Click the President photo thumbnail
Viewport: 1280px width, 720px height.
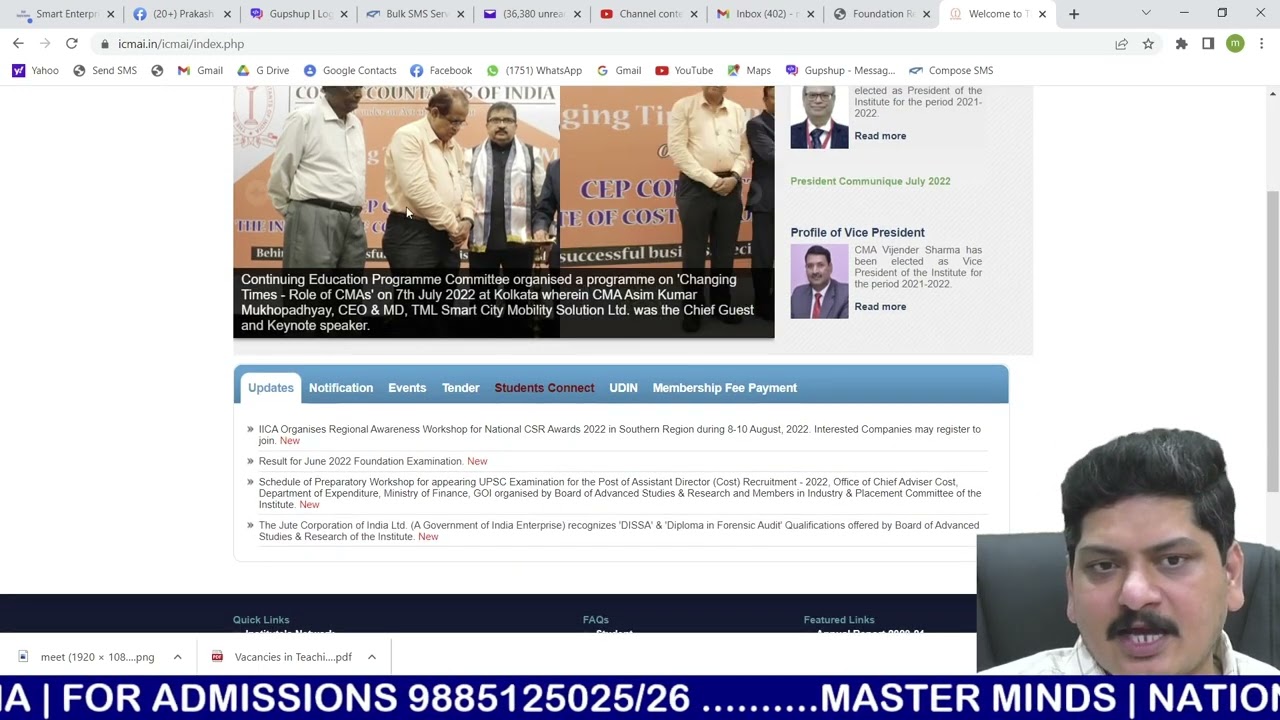coord(819,117)
